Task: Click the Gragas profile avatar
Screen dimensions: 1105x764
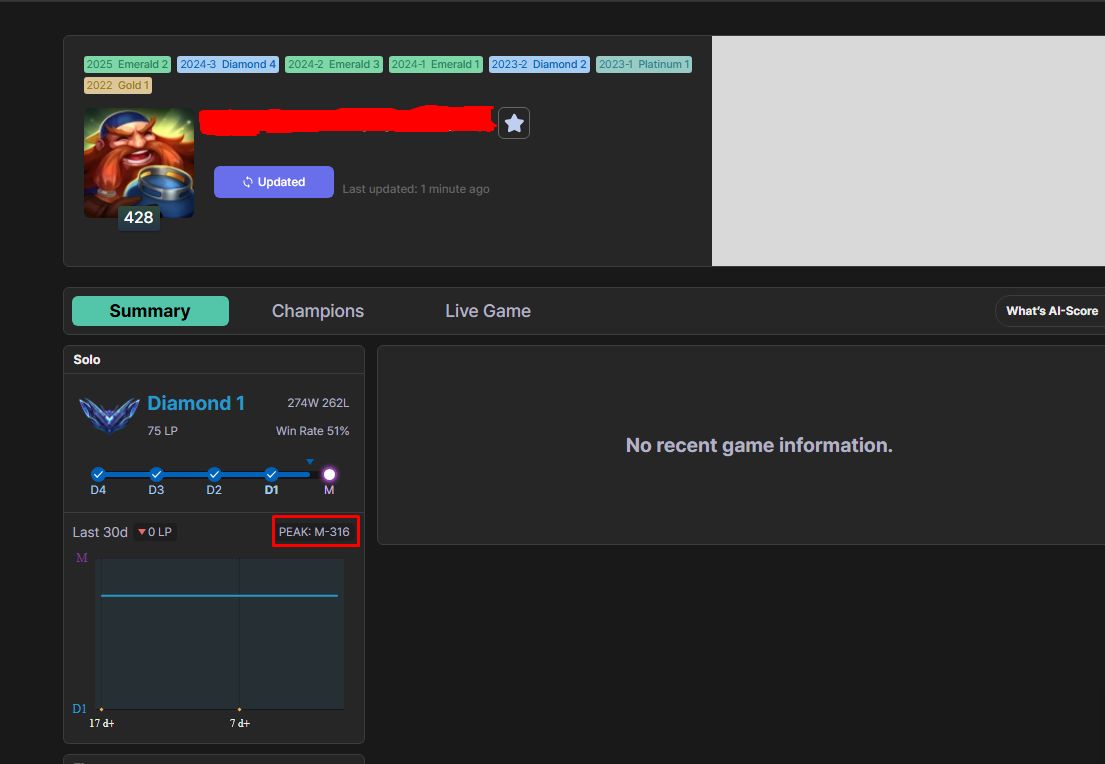Action: click(139, 163)
